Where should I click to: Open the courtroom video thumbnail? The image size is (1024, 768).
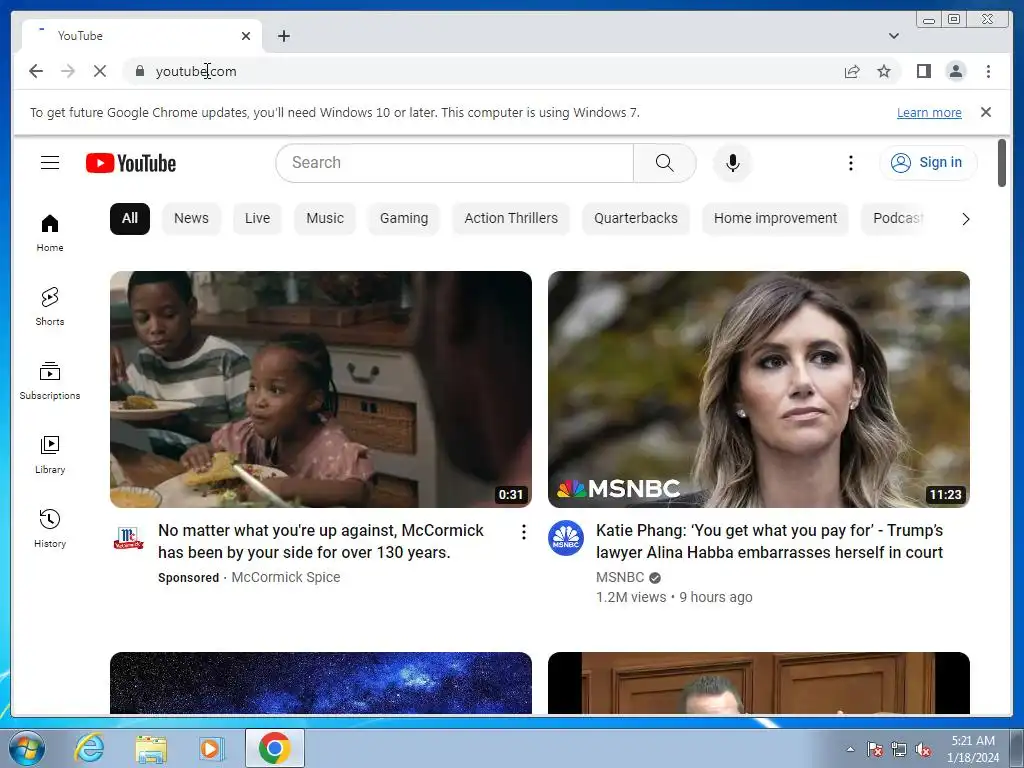759,682
